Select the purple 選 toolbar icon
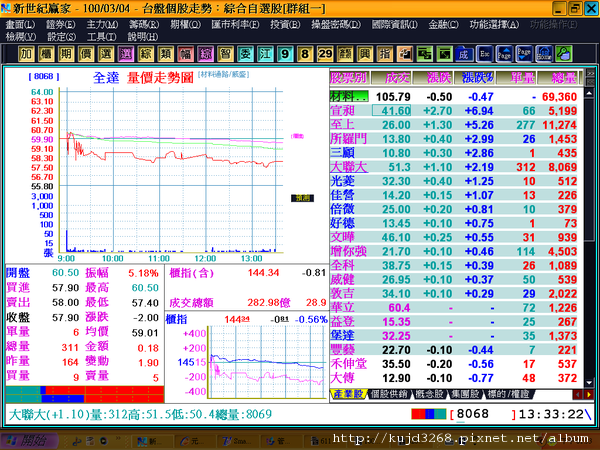 point(126,54)
